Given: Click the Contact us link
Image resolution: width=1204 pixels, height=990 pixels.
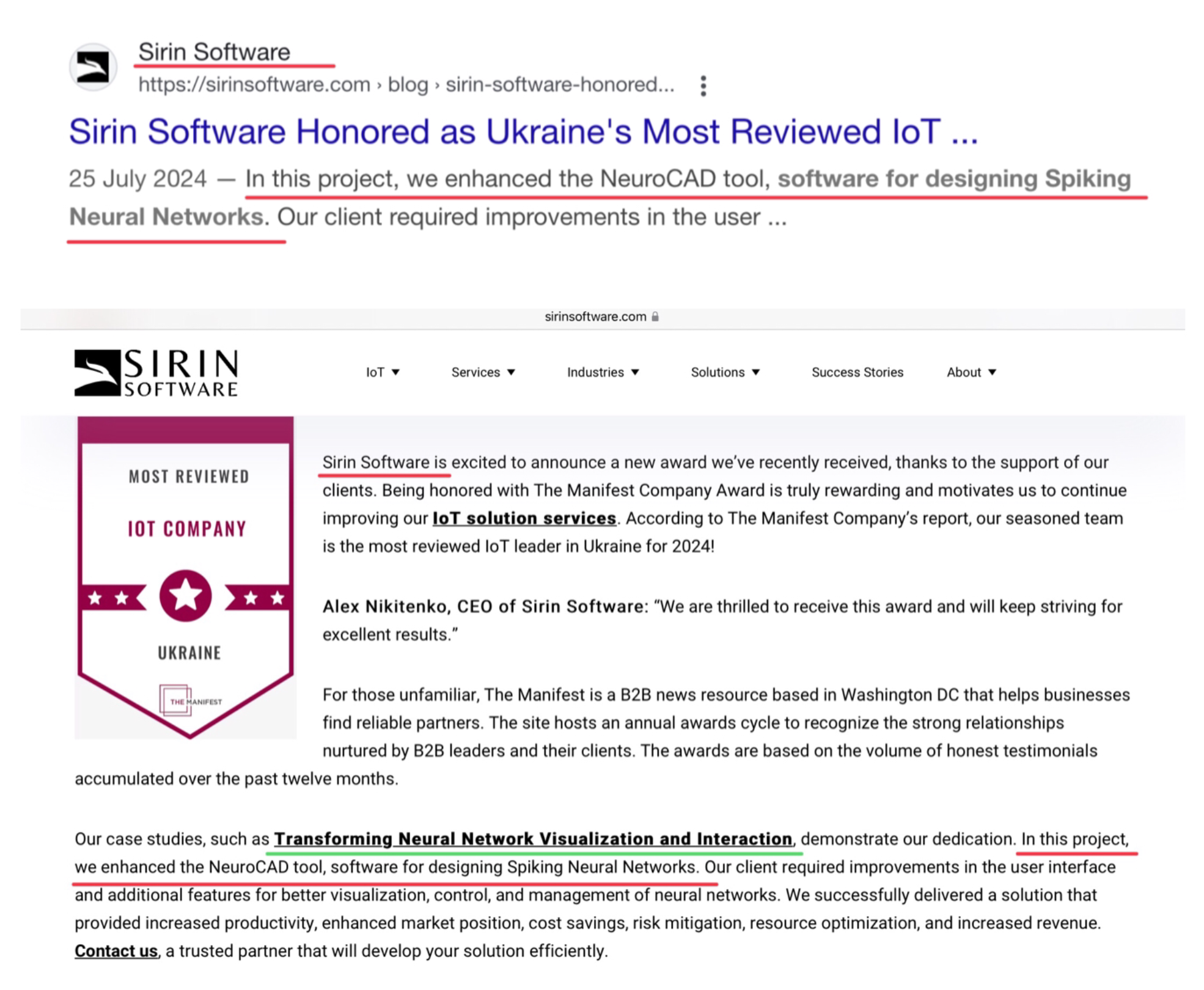Looking at the screenshot, I should (116, 951).
